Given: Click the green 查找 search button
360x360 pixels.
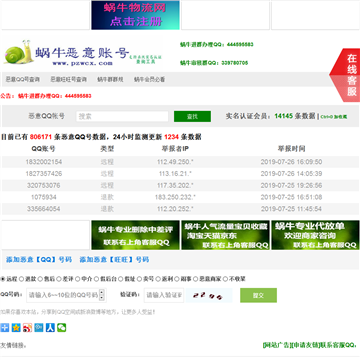Looking at the screenshot, I should point(192,116).
